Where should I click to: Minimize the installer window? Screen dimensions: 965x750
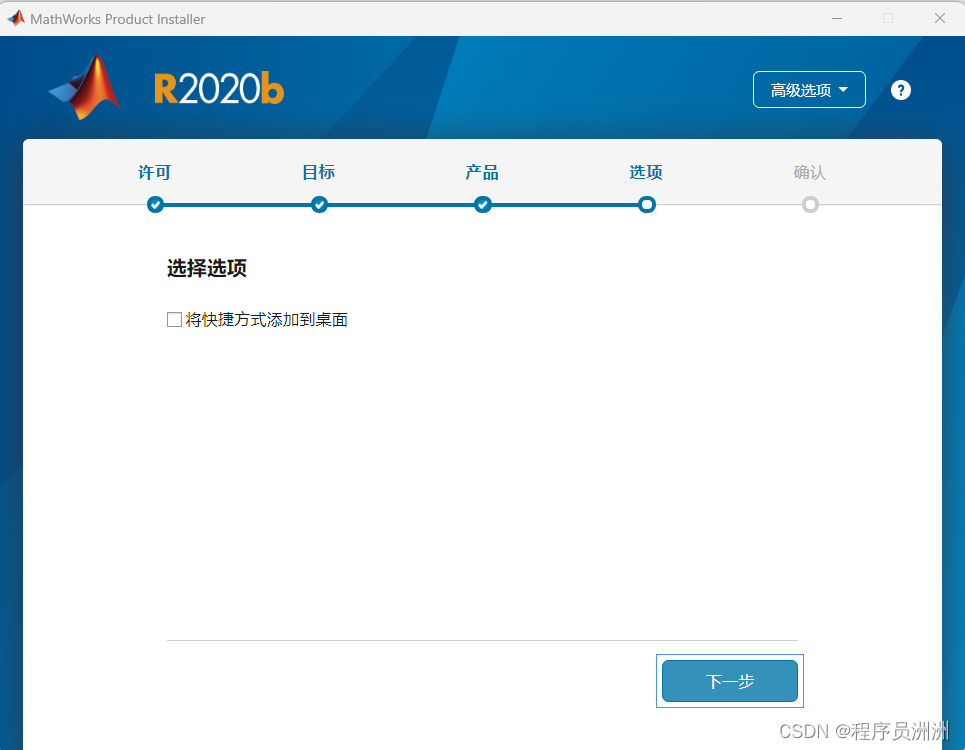point(836,18)
